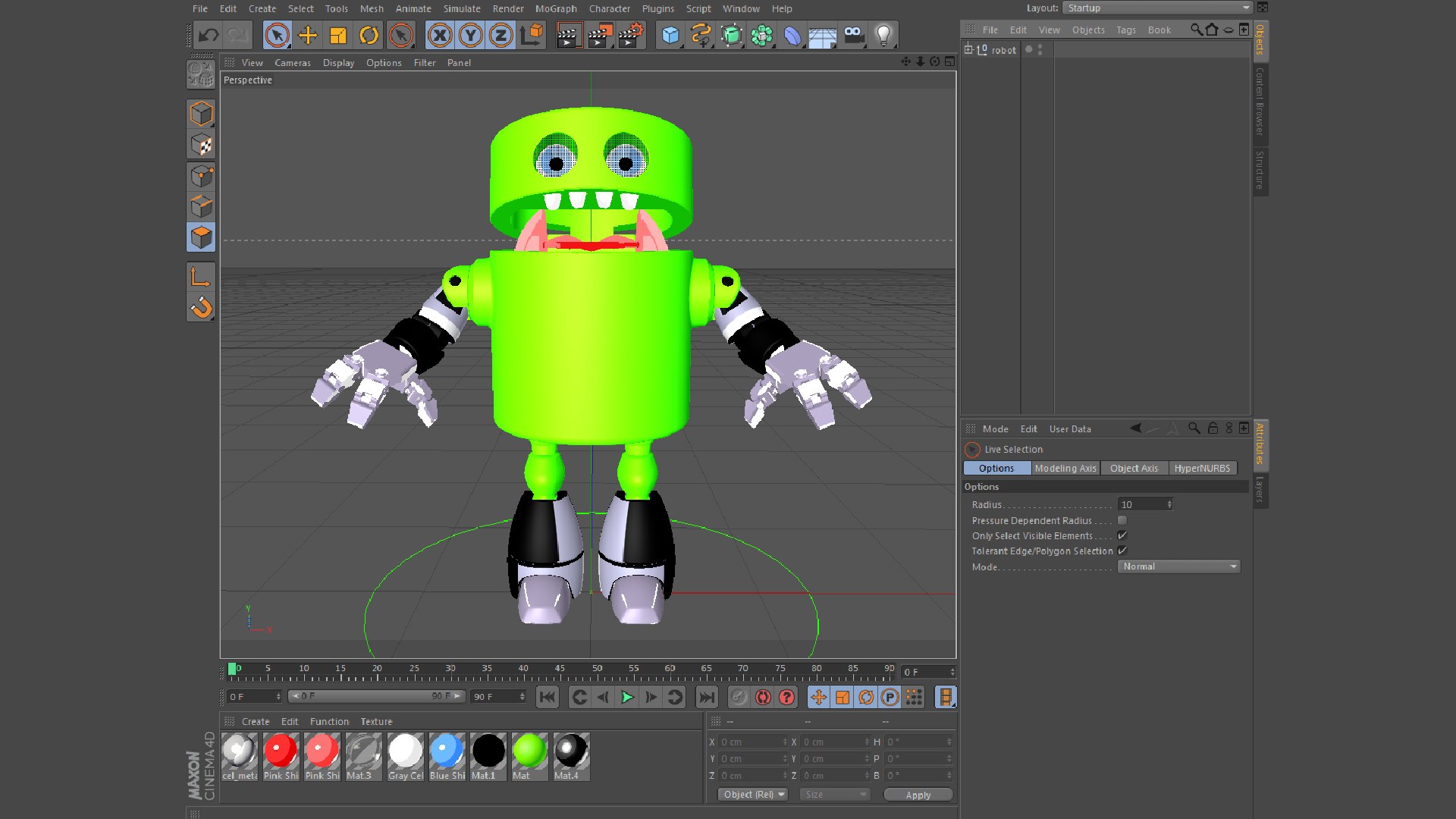Play the animation forward
This screenshot has height=819, width=1456.
627,697
